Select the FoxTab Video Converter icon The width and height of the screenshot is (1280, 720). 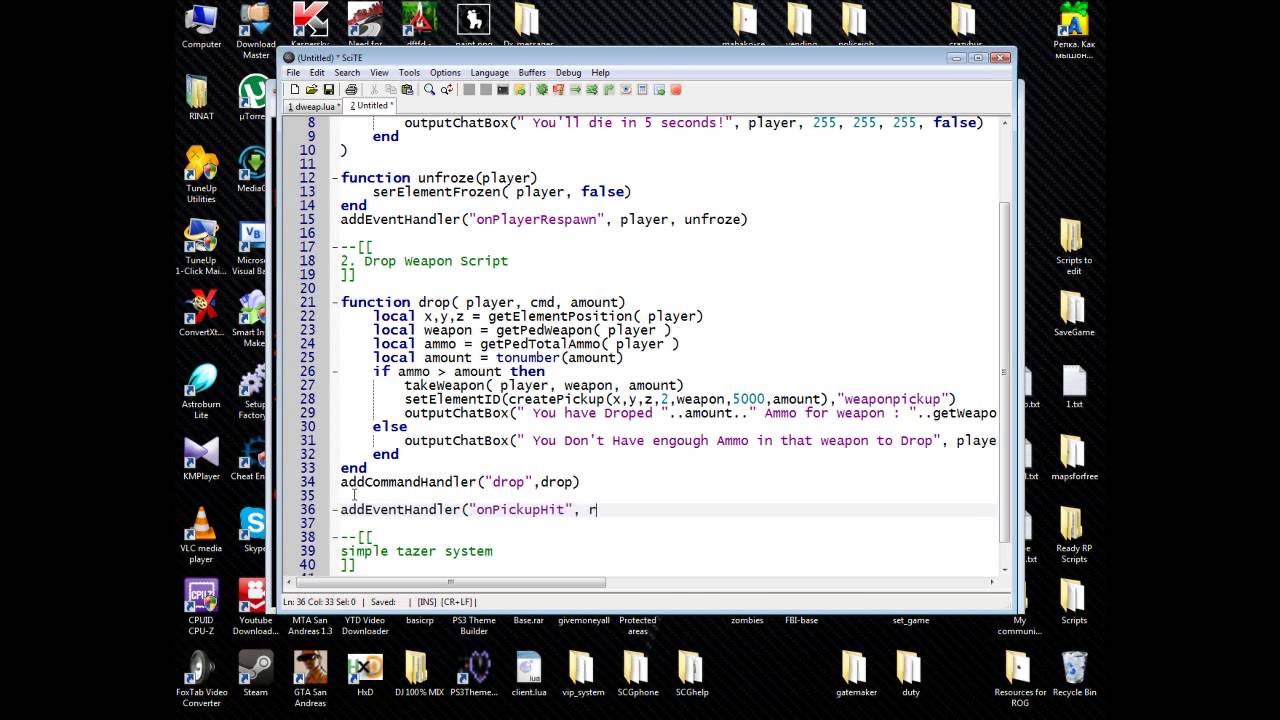click(x=201, y=678)
